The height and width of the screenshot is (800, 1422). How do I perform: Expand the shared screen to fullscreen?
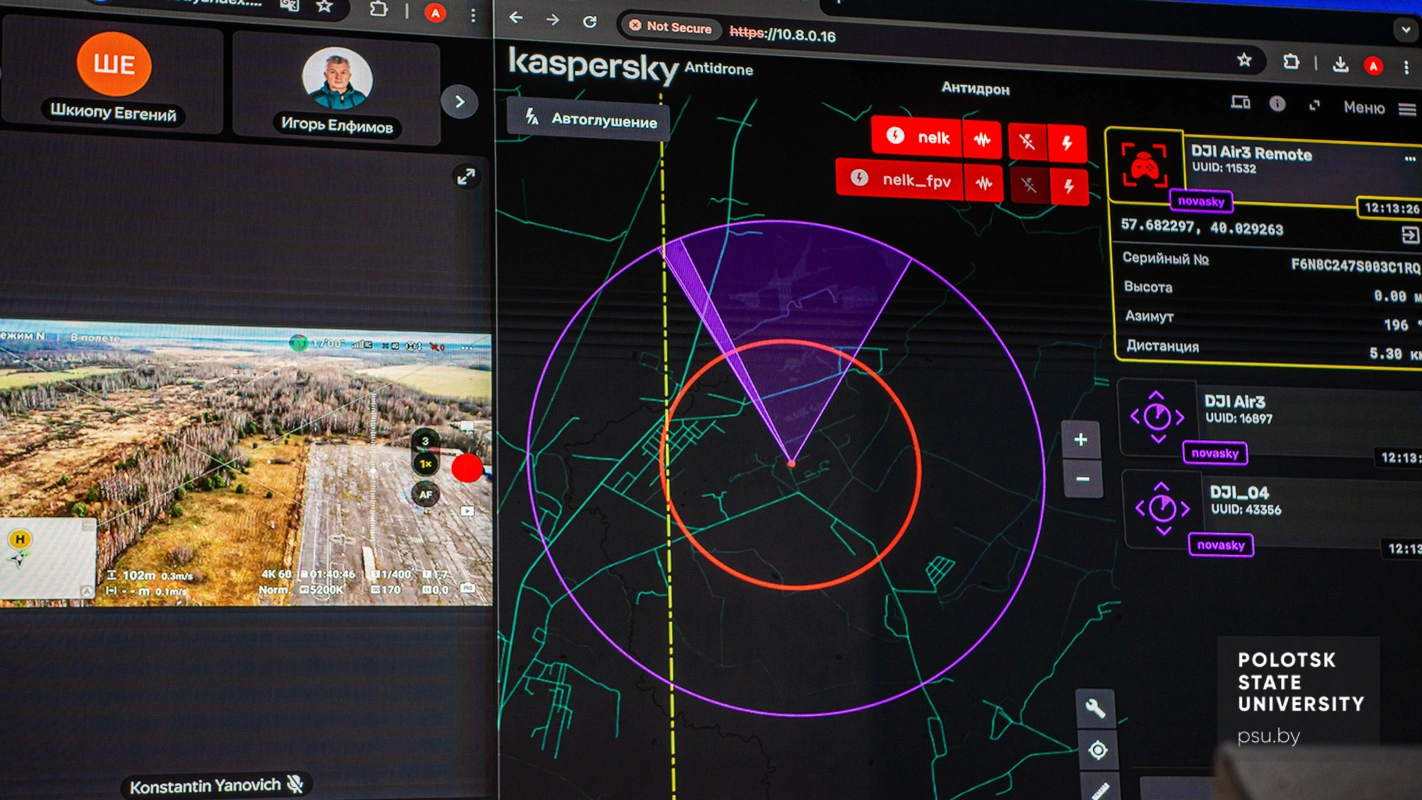[466, 177]
